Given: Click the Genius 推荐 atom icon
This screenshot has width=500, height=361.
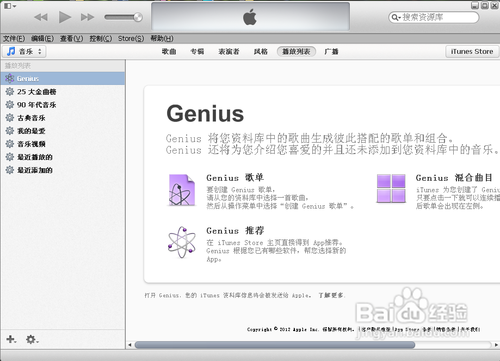Looking at the screenshot, I should pos(182,242).
